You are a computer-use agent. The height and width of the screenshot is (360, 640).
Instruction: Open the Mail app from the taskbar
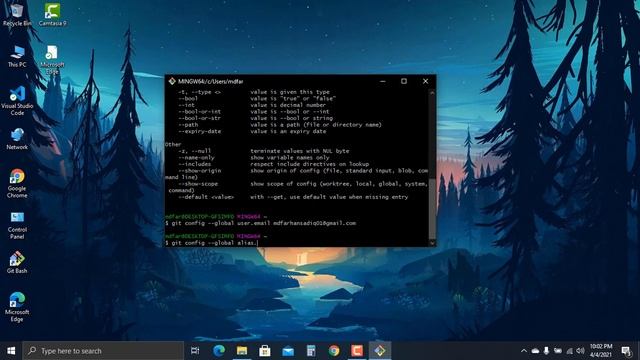[x=288, y=351]
